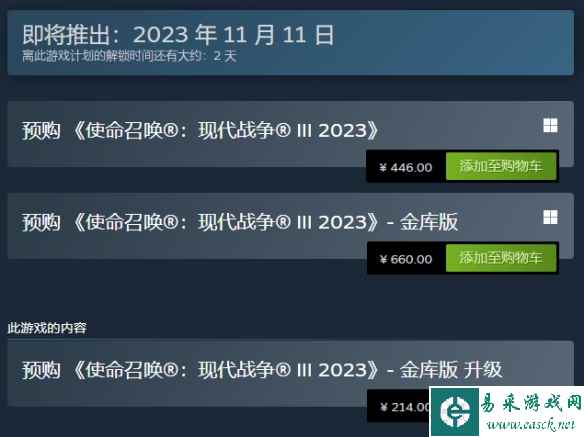
Task: Click the empty area of the standard edition purchase box
Action: 186,155
